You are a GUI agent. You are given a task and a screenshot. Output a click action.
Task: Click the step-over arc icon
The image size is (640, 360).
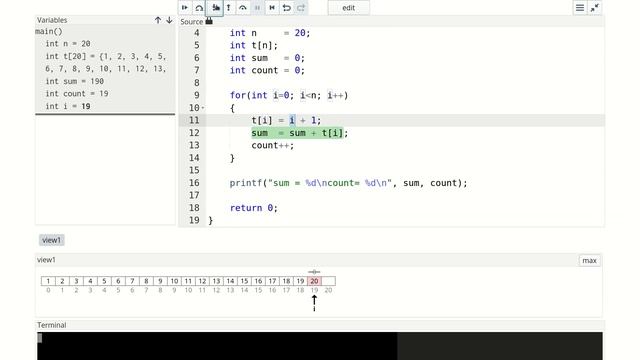pos(242,8)
